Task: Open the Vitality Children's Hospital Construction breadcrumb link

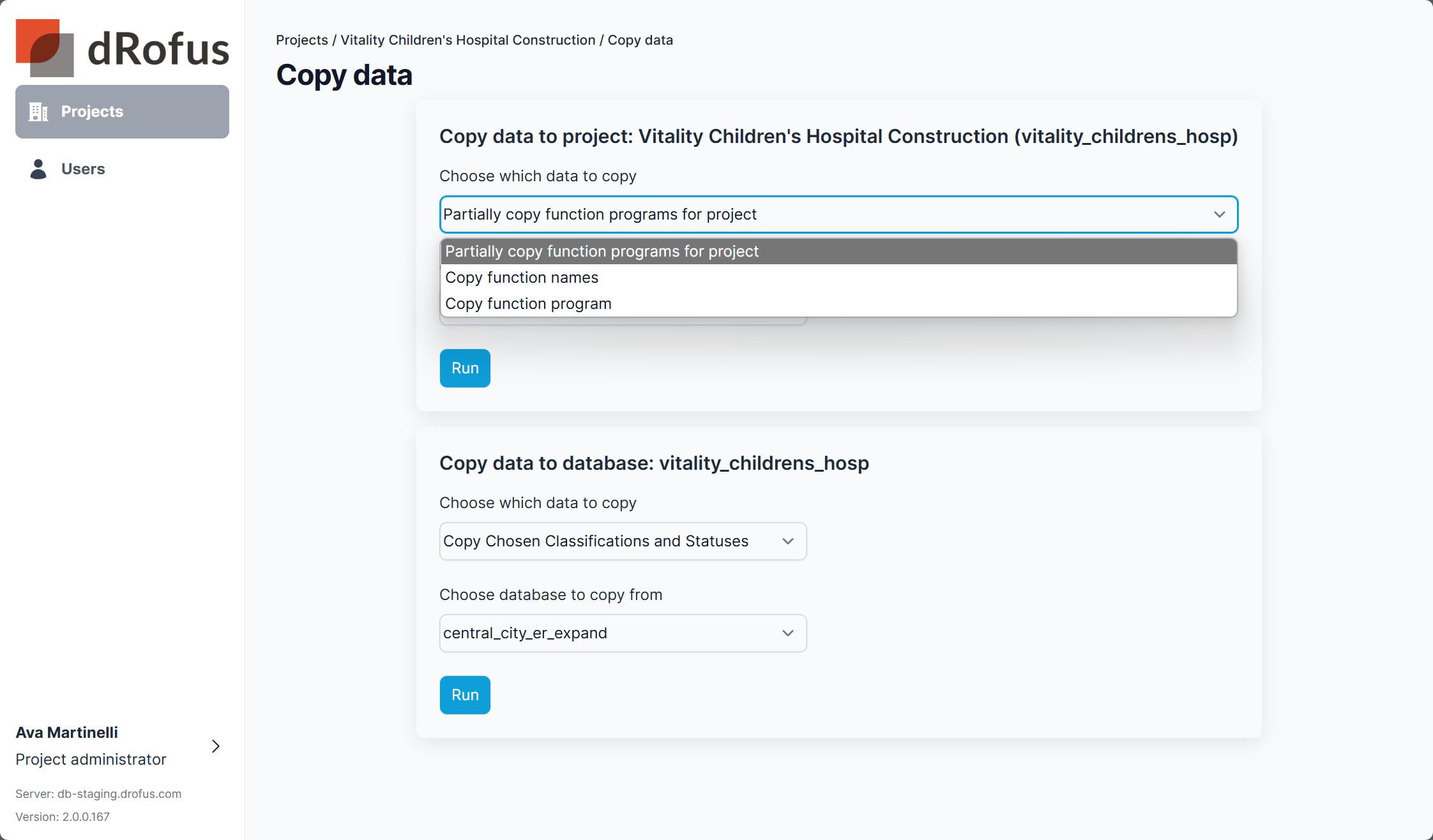Action: pos(467,40)
